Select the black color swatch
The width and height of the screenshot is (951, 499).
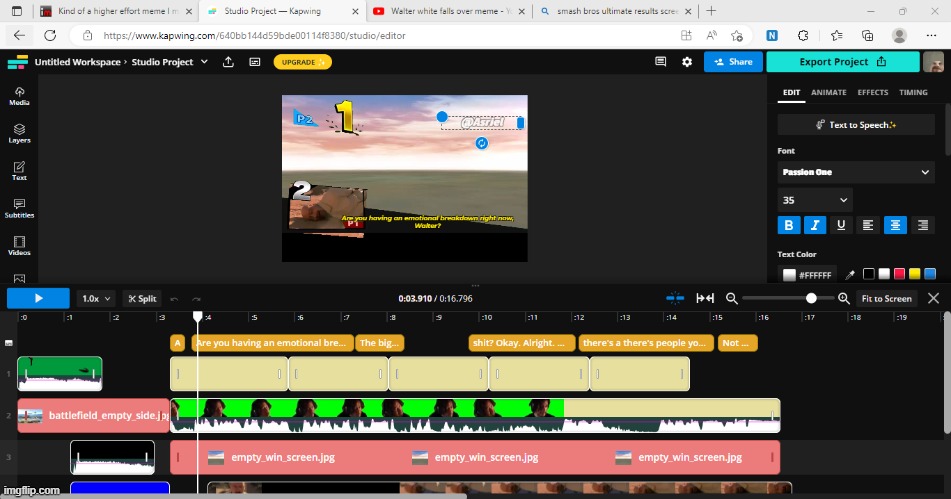(x=869, y=274)
